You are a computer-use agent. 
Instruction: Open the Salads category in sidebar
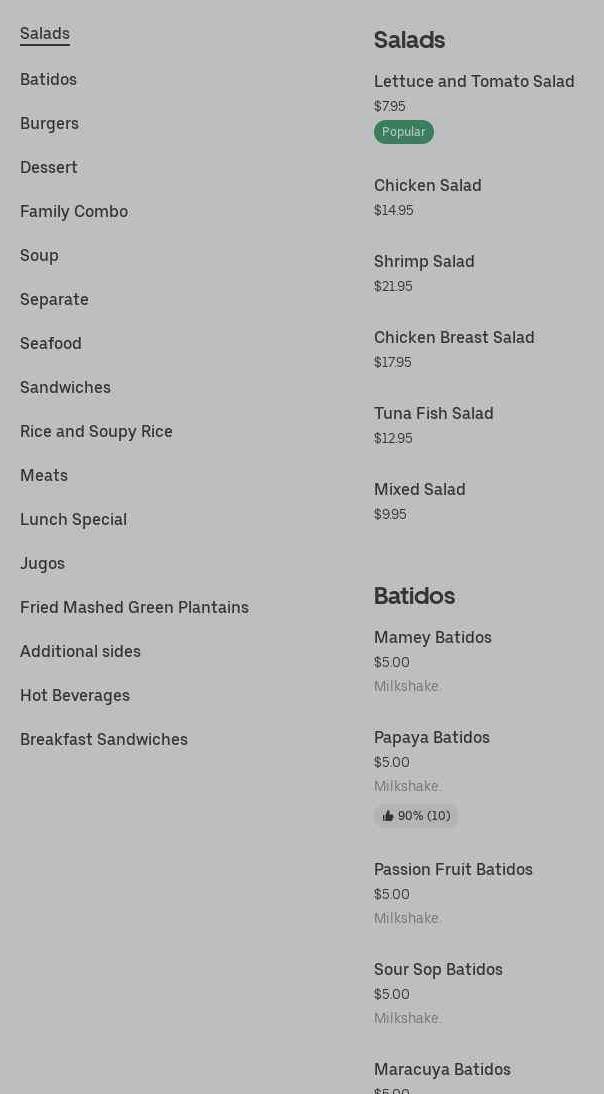(45, 33)
